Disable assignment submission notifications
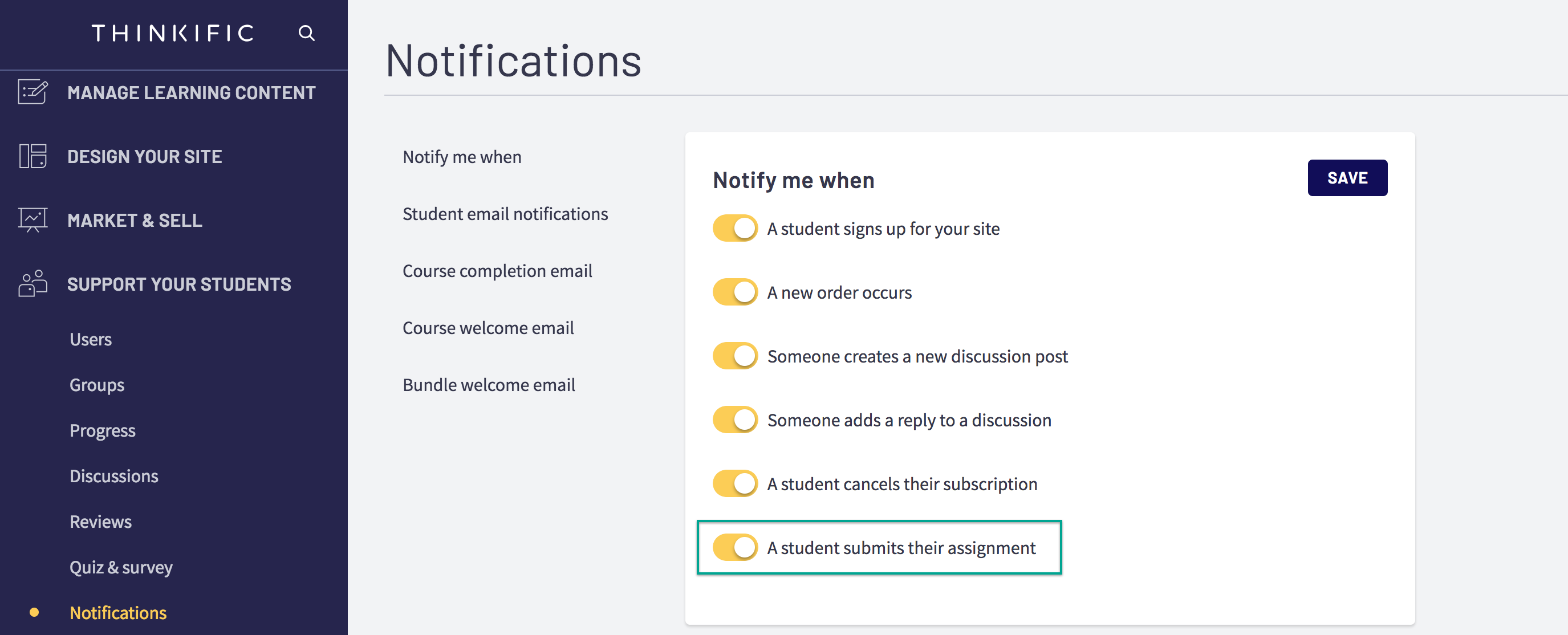Screen dimensions: 1568x635 click(735, 547)
